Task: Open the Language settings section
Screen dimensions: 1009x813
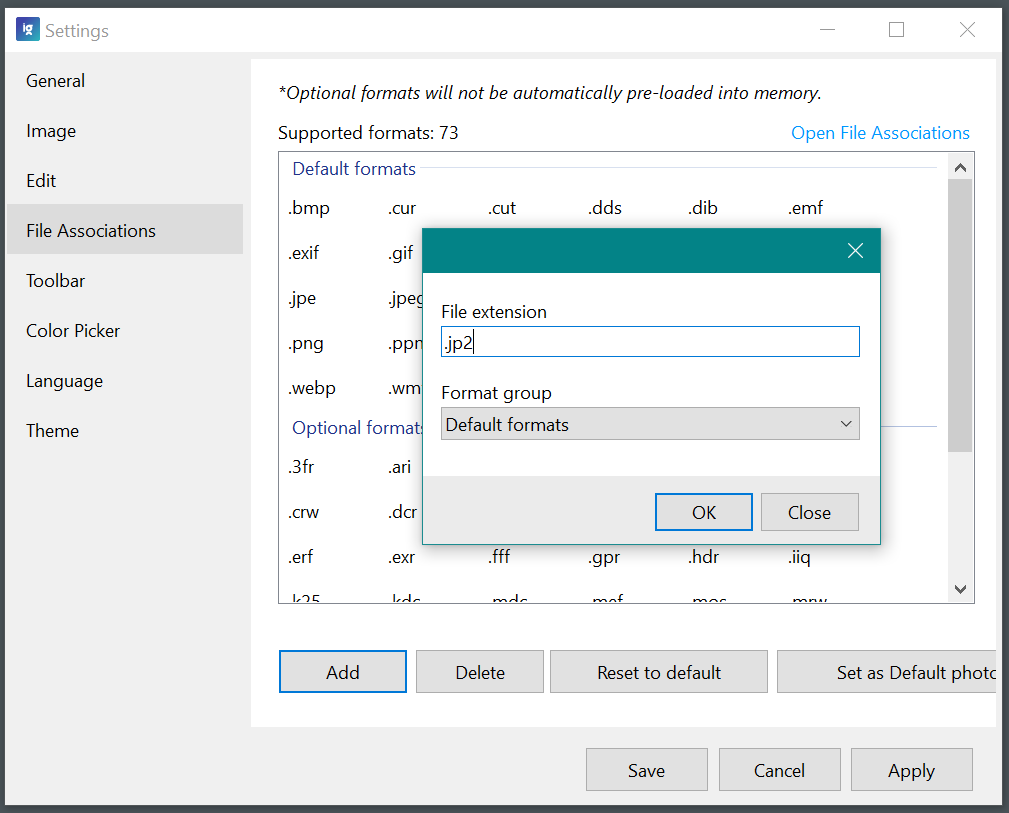Action: click(64, 380)
